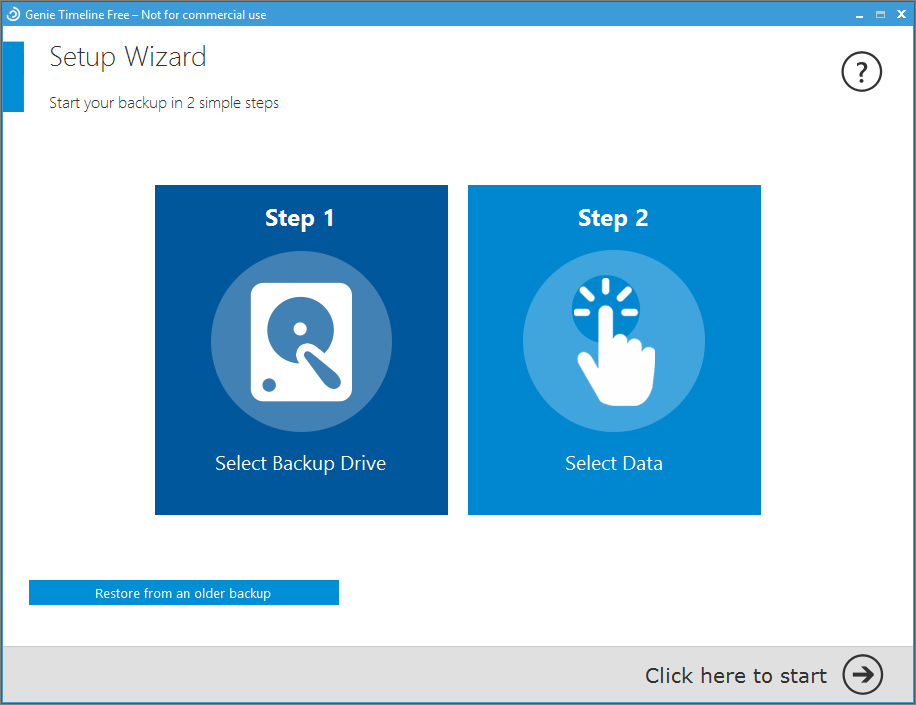Viewport: 916px width, 705px height.
Task: Open help with the question mark icon
Action: [861, 72]
